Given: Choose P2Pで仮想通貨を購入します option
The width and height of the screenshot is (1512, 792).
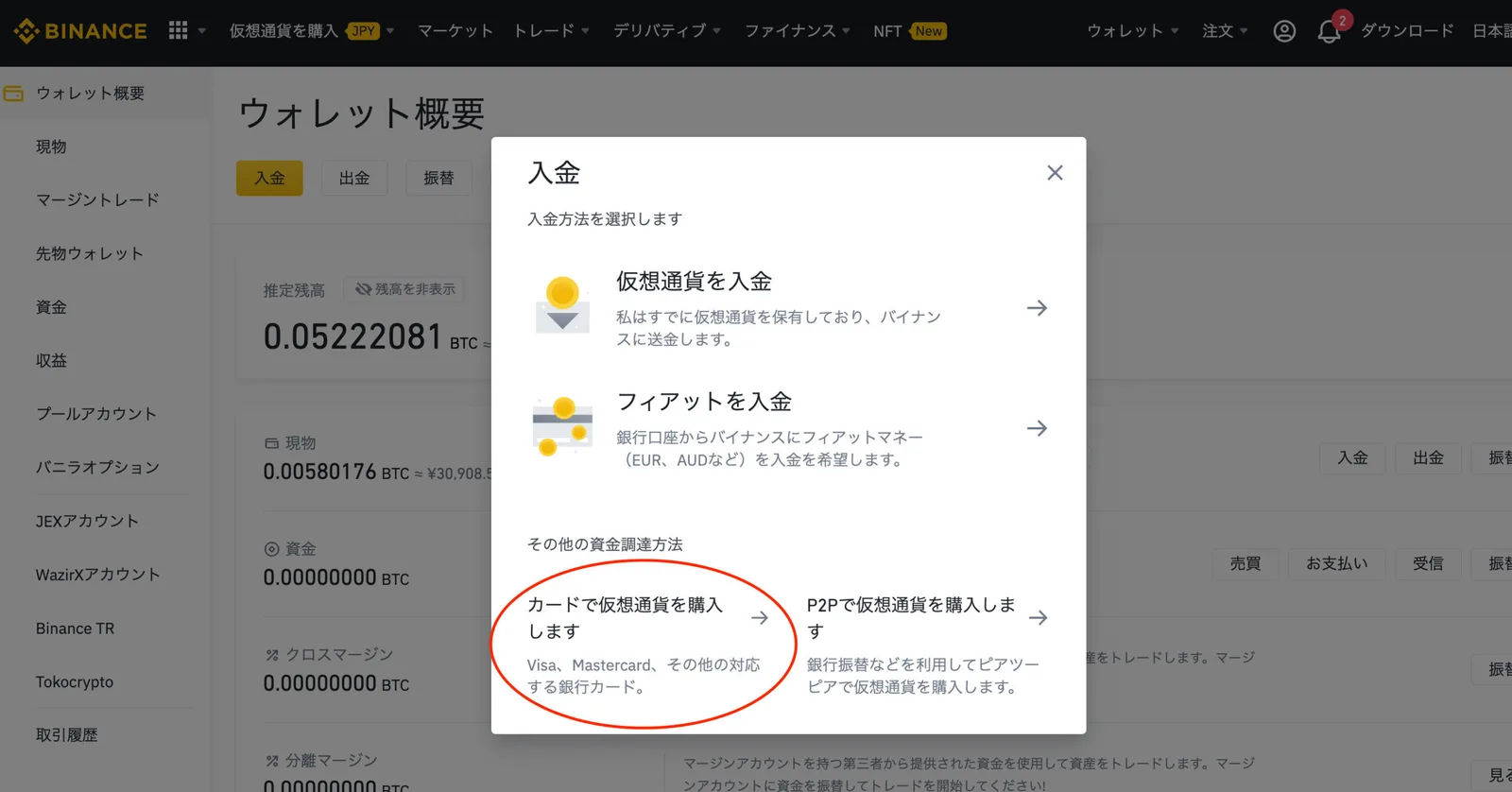Looking at the screenshot, I should [x=928, y=645].
